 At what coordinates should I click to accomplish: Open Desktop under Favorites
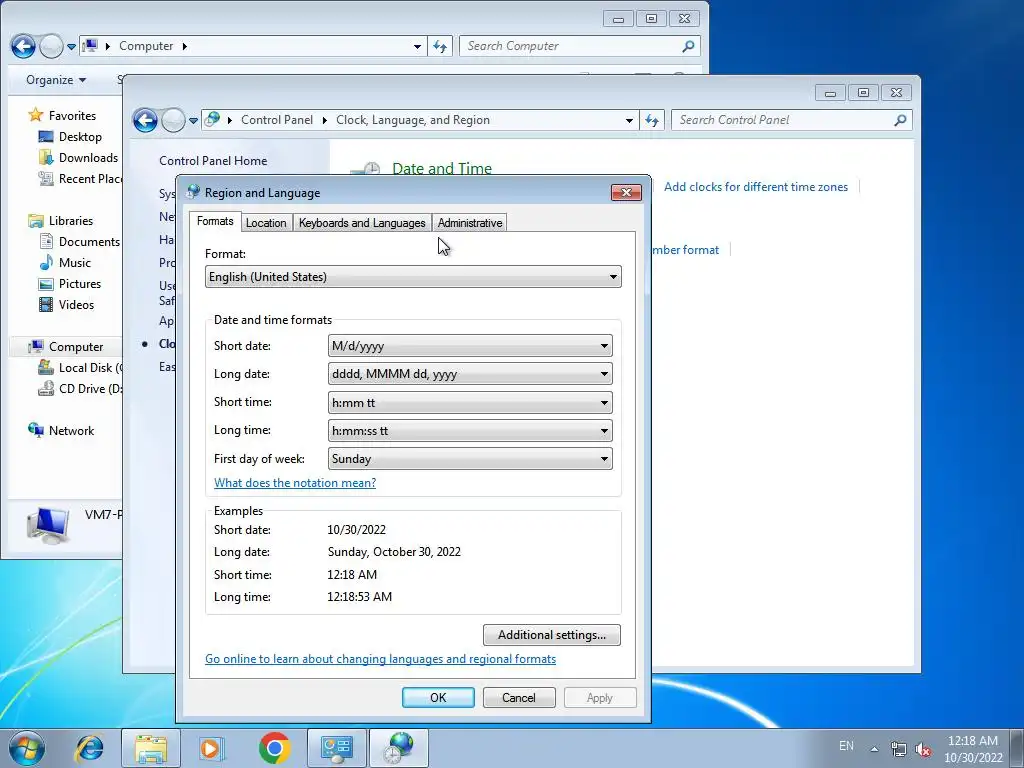(80, 136)
